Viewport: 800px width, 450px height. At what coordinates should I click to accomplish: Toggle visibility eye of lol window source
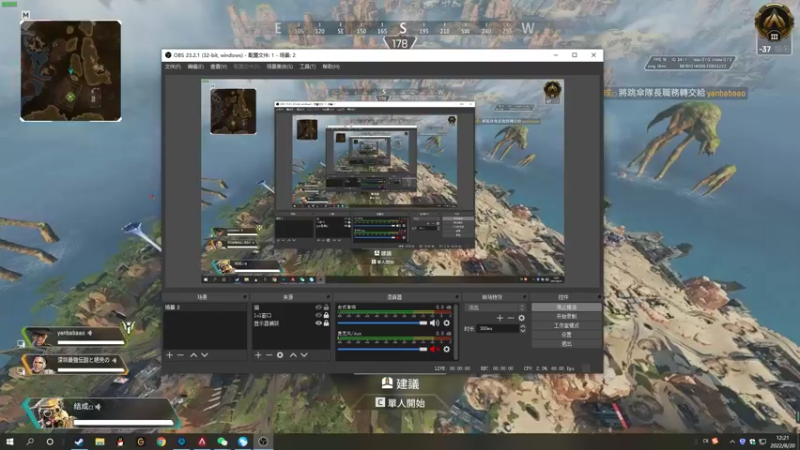(x=318, y=315)
